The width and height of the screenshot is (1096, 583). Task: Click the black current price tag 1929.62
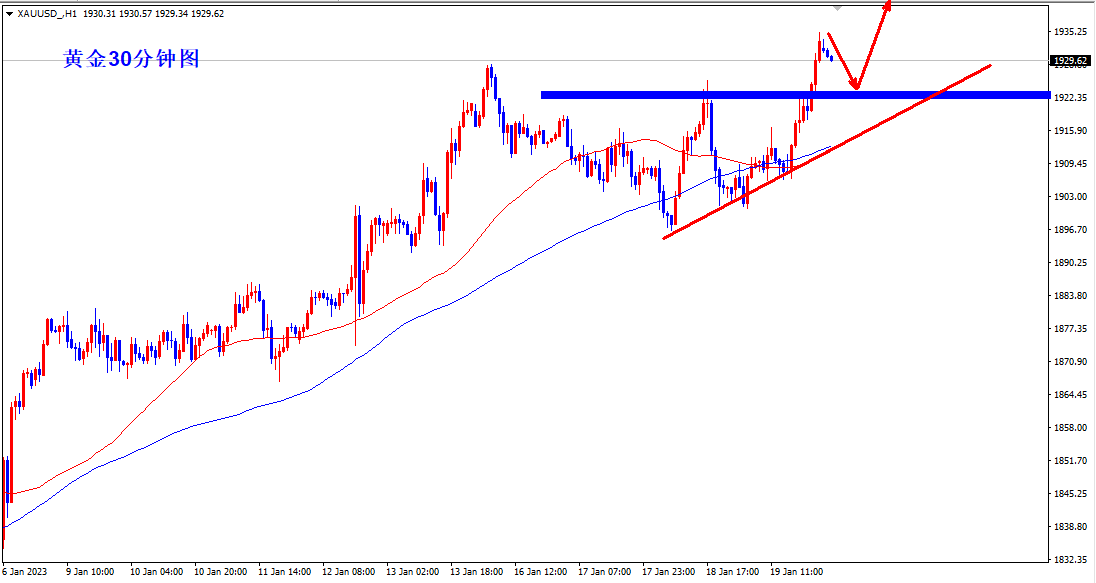(1070, 61)
